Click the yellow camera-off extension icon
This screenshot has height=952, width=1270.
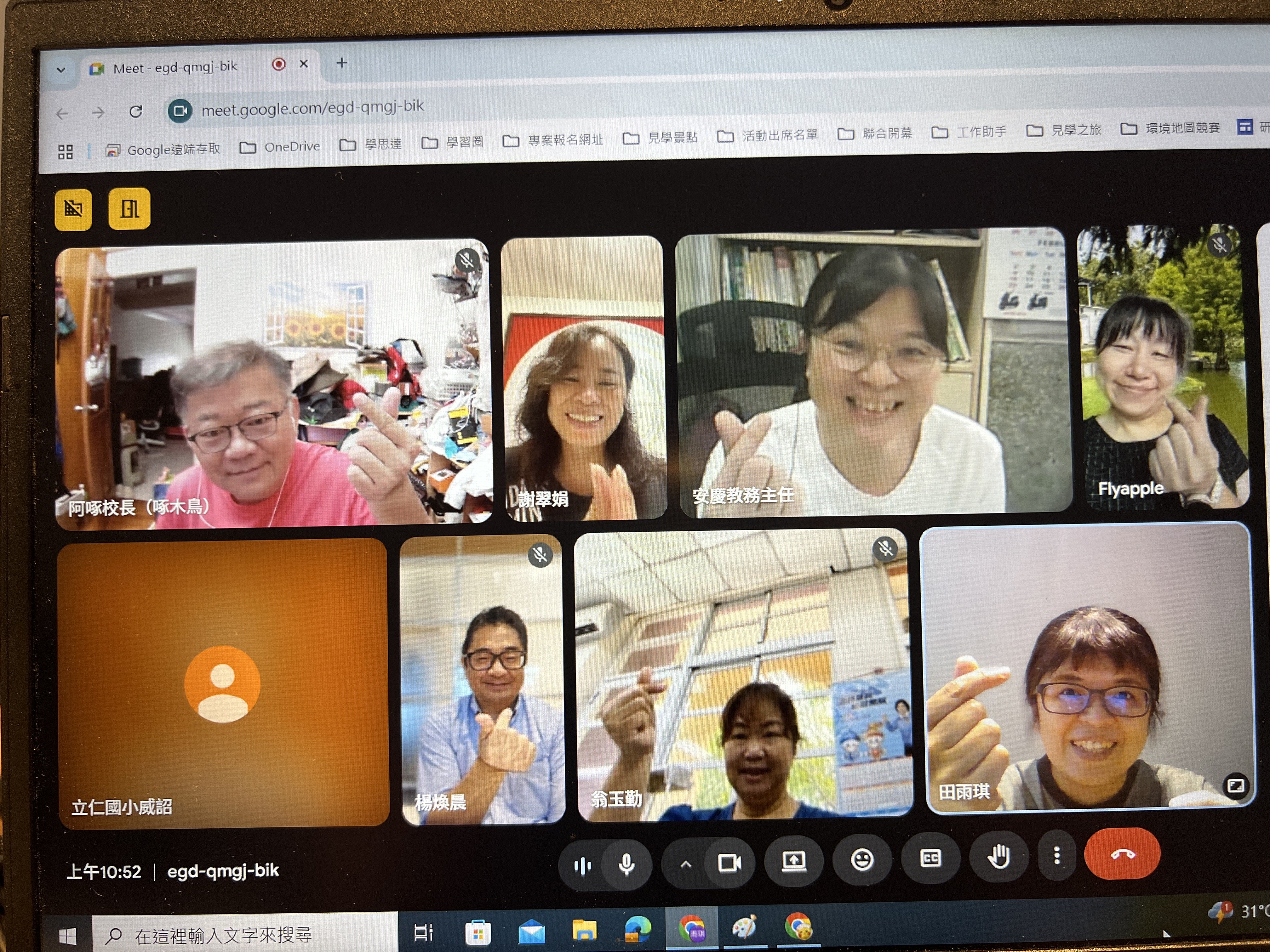(x=73, y=209)
